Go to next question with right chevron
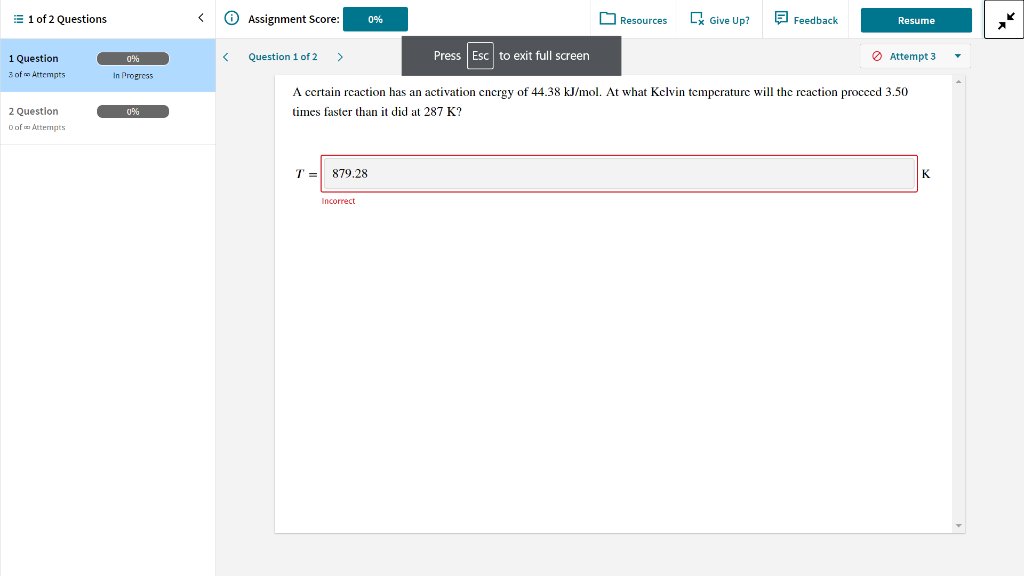 click(x=340, y=56)
